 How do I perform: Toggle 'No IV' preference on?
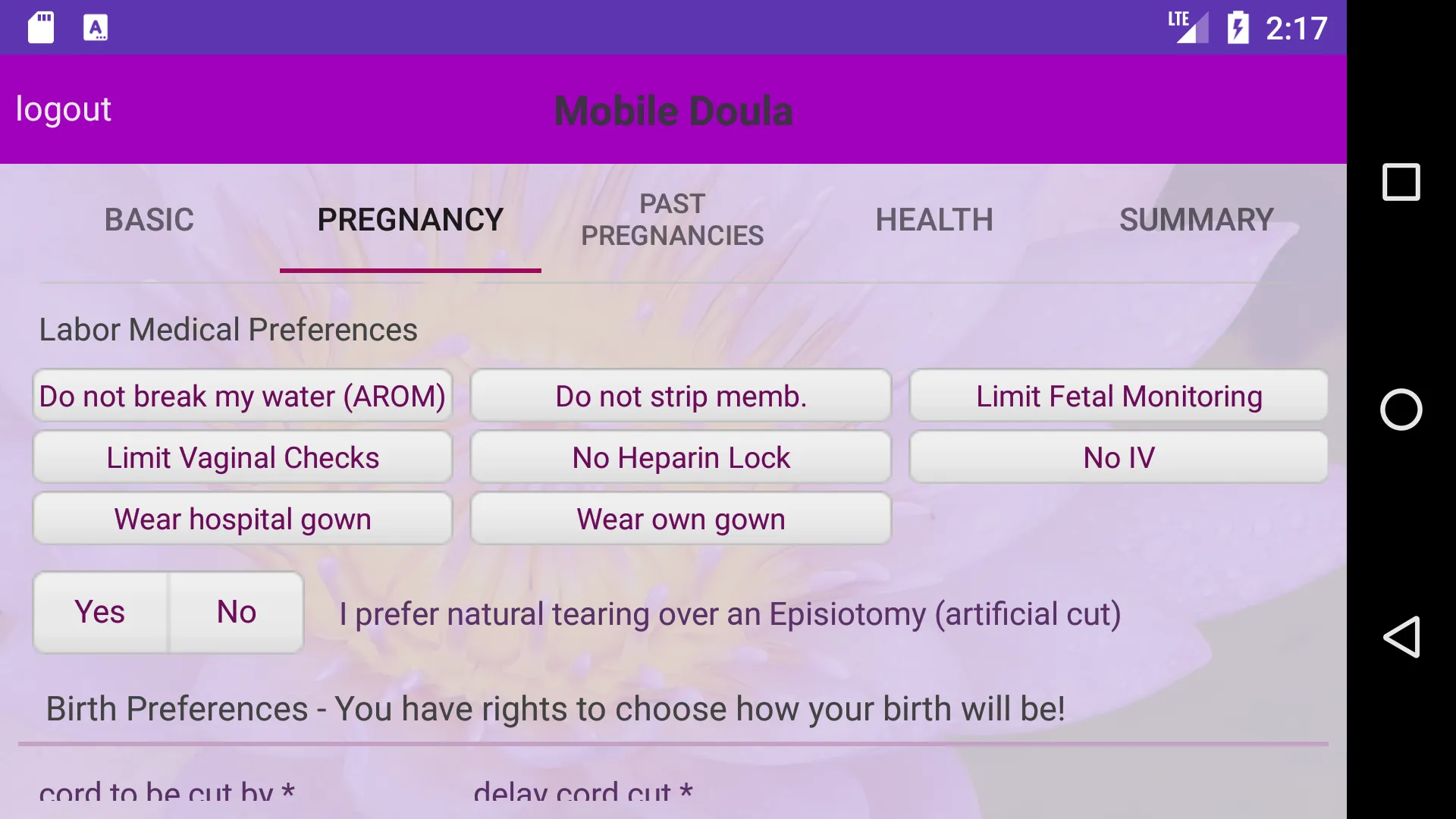tap(1119, 457)
